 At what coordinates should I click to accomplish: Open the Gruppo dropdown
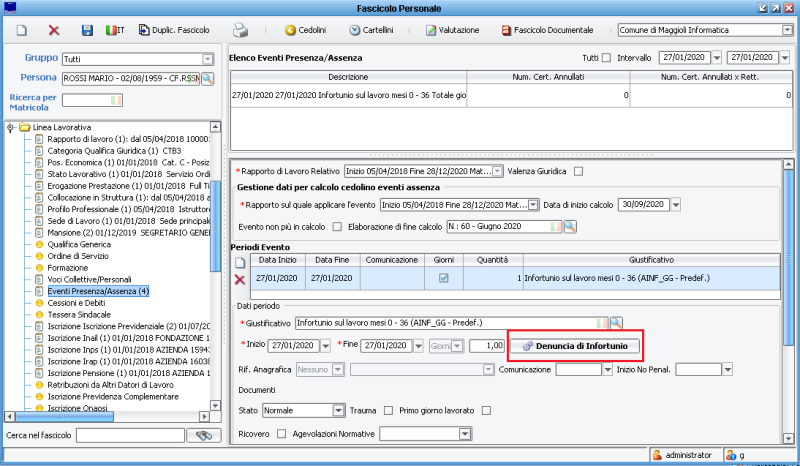[208, 59]
